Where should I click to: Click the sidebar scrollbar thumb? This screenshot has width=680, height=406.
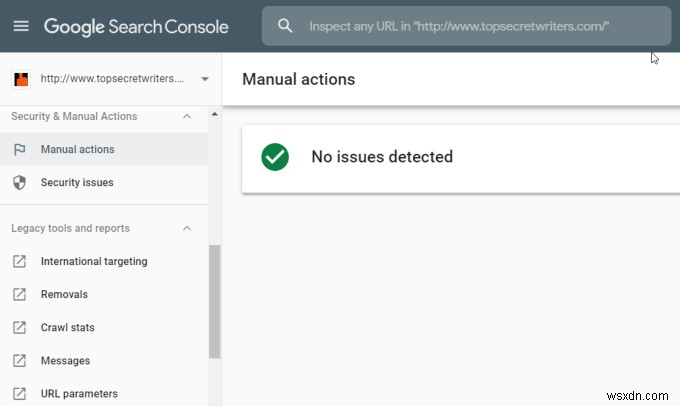coord(215,301)
